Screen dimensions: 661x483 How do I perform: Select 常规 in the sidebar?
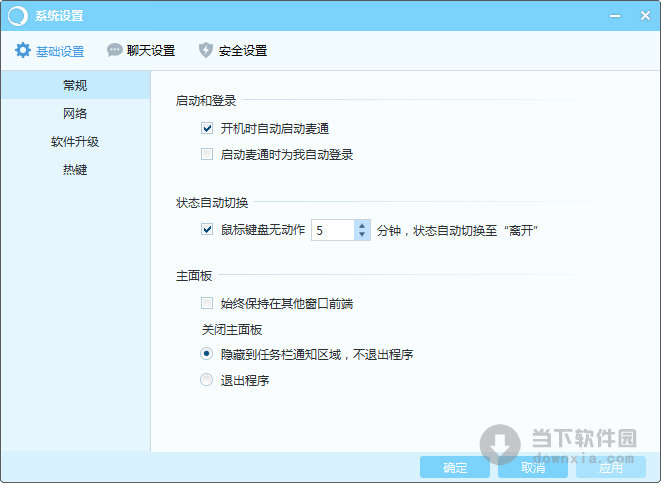pos(75,85)
